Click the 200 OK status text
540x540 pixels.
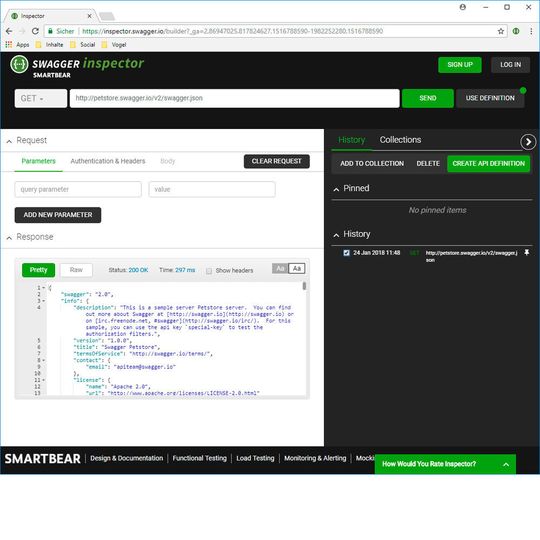click(x=138, y=270)
